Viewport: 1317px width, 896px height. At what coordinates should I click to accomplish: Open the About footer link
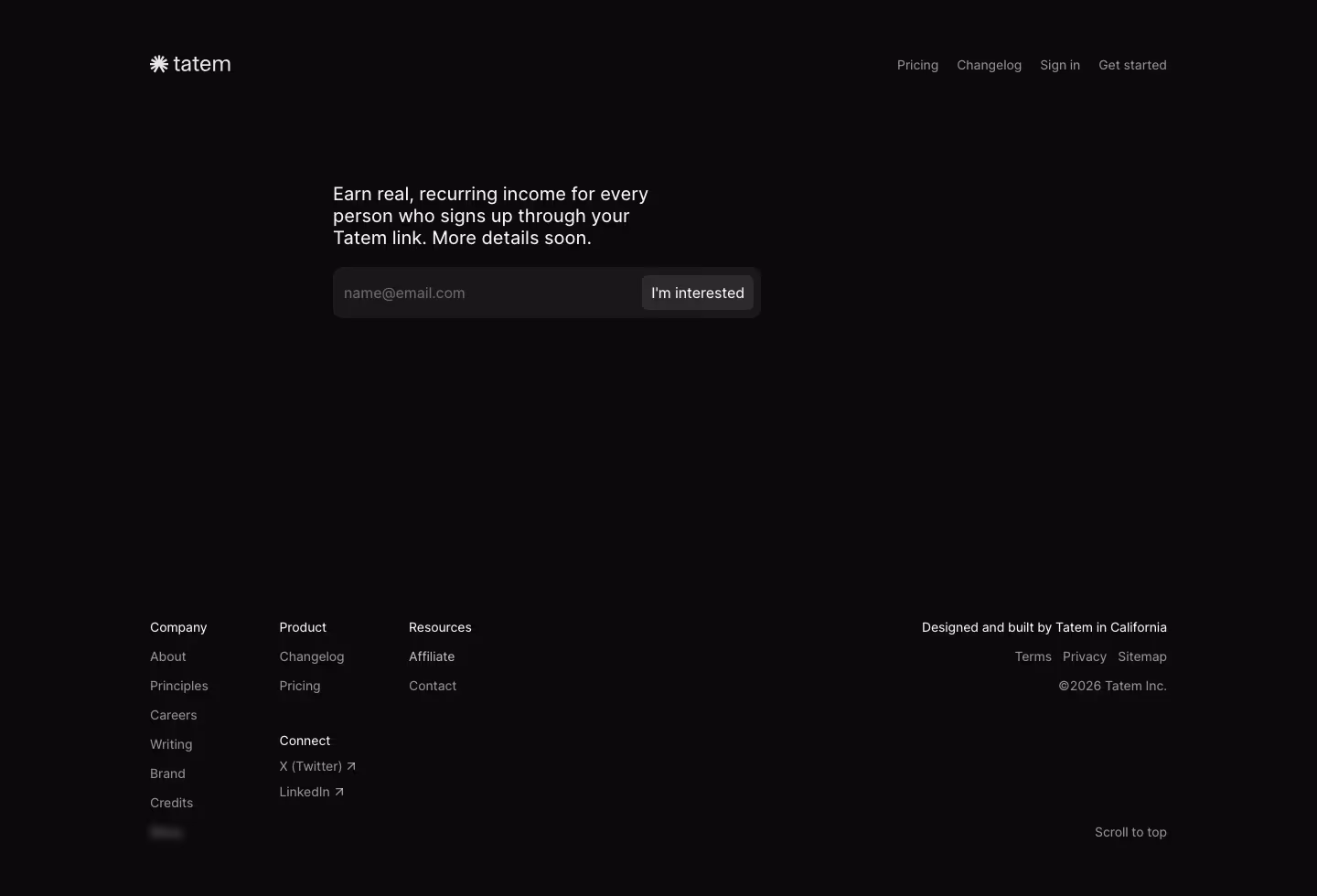(168, 656)
